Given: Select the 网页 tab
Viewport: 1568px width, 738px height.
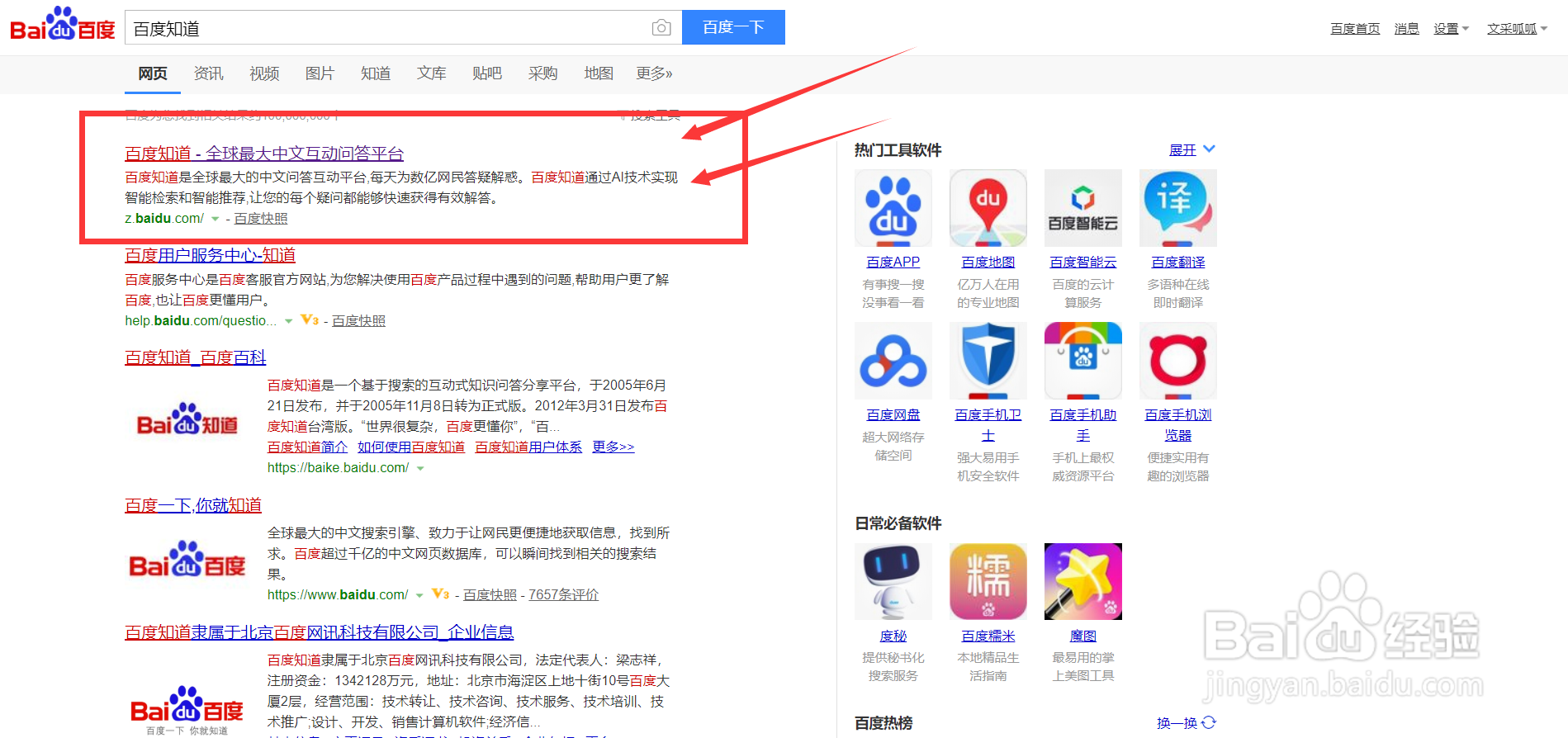Looking at the screenshot, I should [x=153, y=73].
